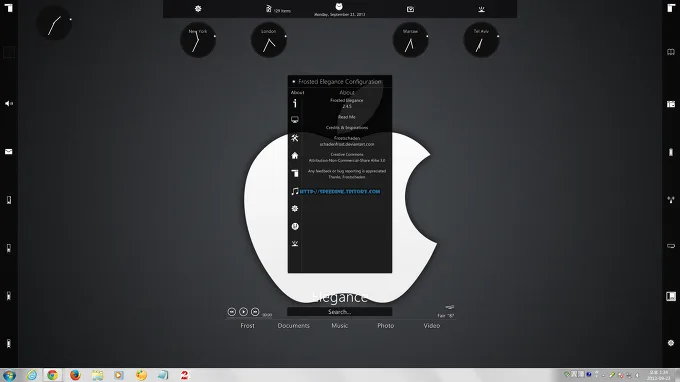Viewport: 680px width, 382px height.
Task: Click the cat face icon above the date
Action: point(339,7)
